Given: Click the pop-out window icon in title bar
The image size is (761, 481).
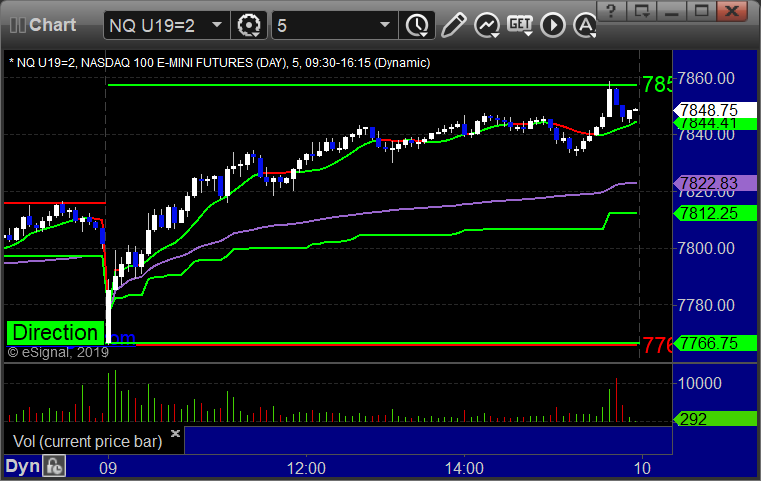Looking at the screenshot, I should (641, 11).
